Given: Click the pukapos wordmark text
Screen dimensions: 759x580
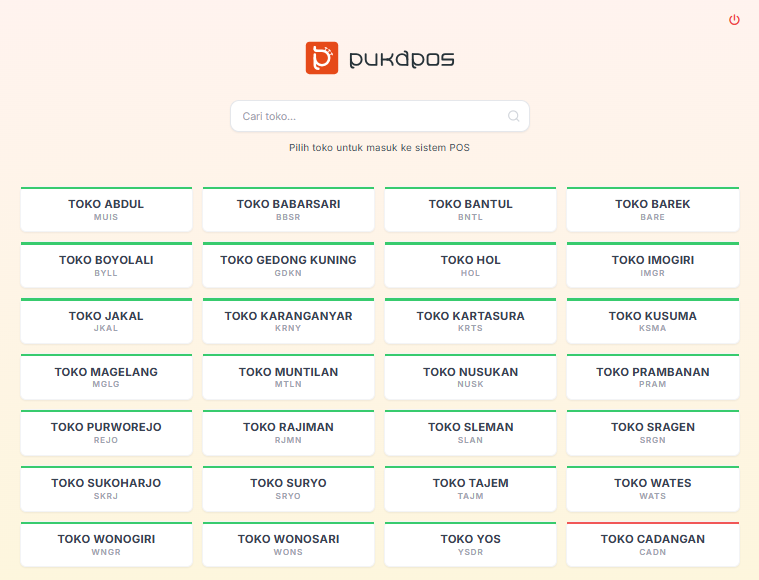Looking at the screenshot, I should (401, 59).
